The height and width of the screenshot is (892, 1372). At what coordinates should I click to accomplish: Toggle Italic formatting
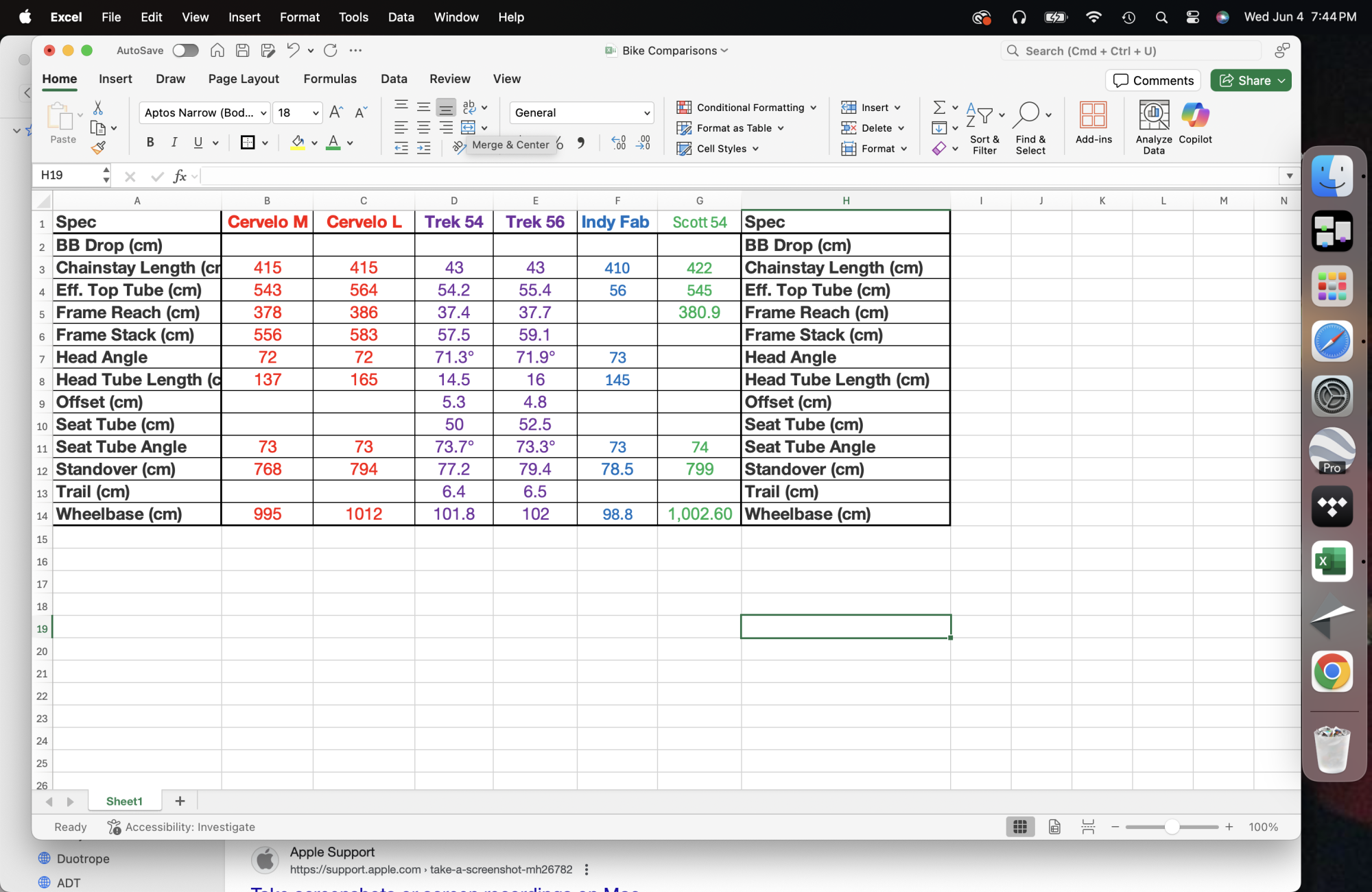pos(174,143)
